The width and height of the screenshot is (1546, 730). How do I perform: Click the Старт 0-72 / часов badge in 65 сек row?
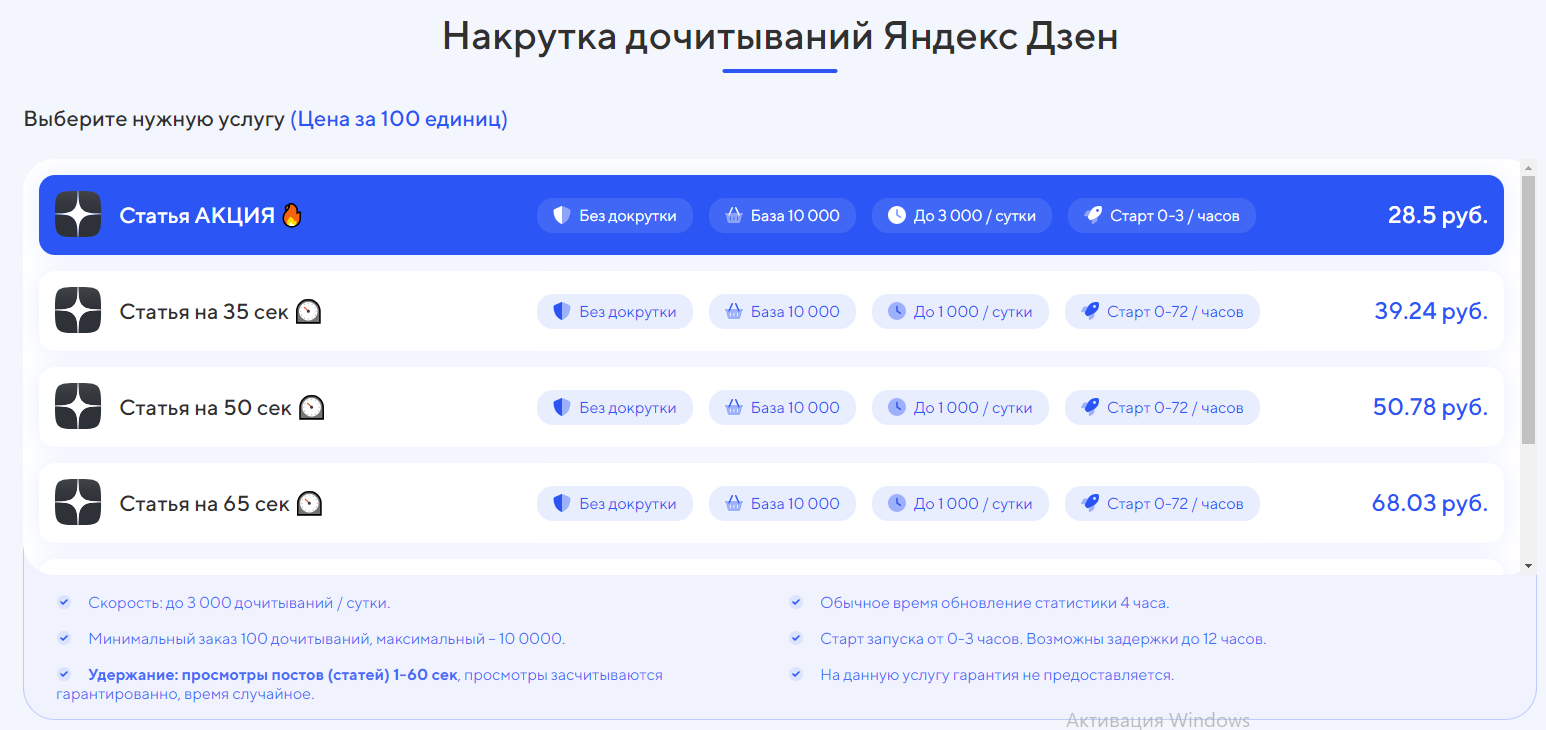tap(1162, 503)
